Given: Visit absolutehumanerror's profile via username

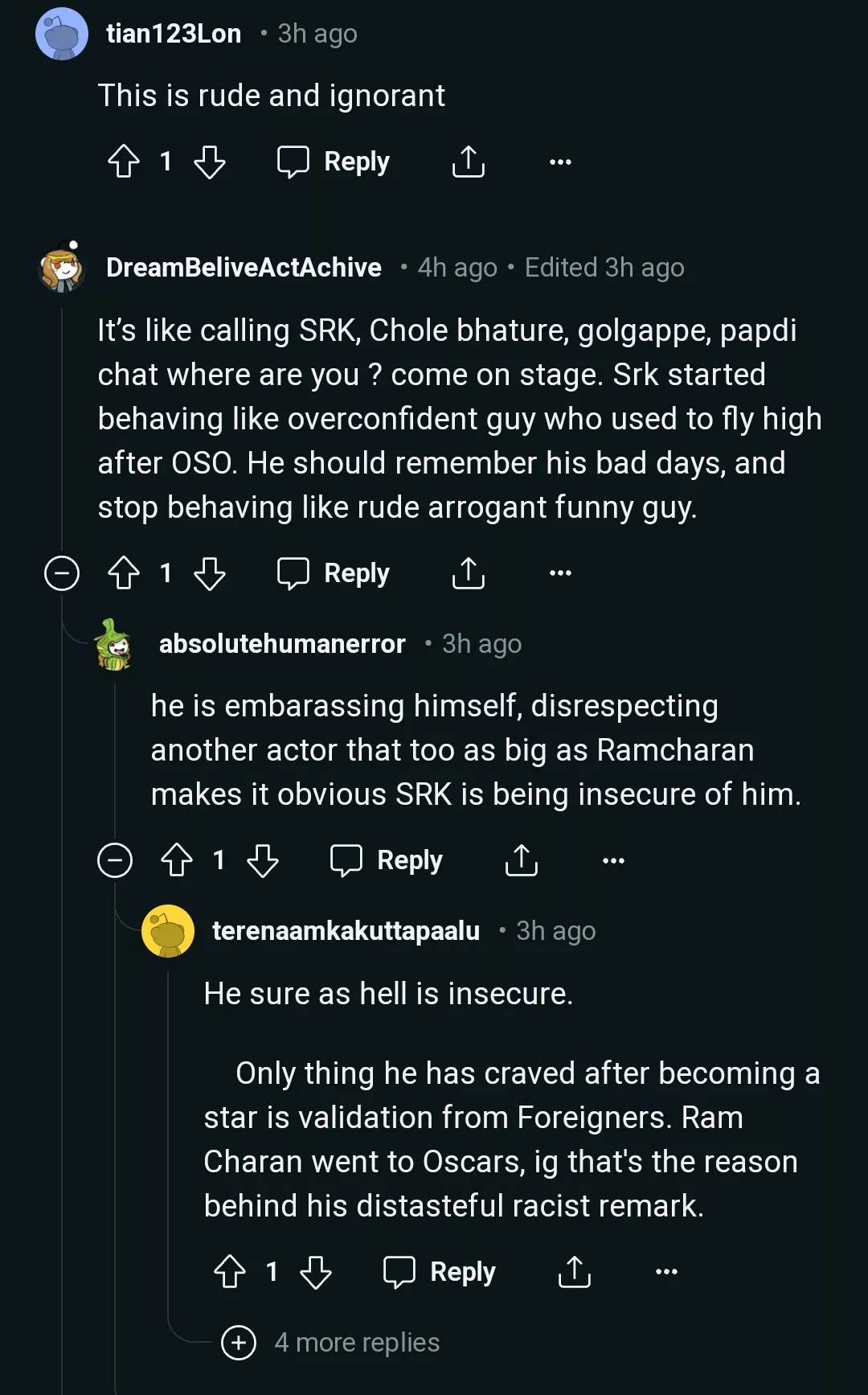Looking at the screenshot, I should point(282,644).
